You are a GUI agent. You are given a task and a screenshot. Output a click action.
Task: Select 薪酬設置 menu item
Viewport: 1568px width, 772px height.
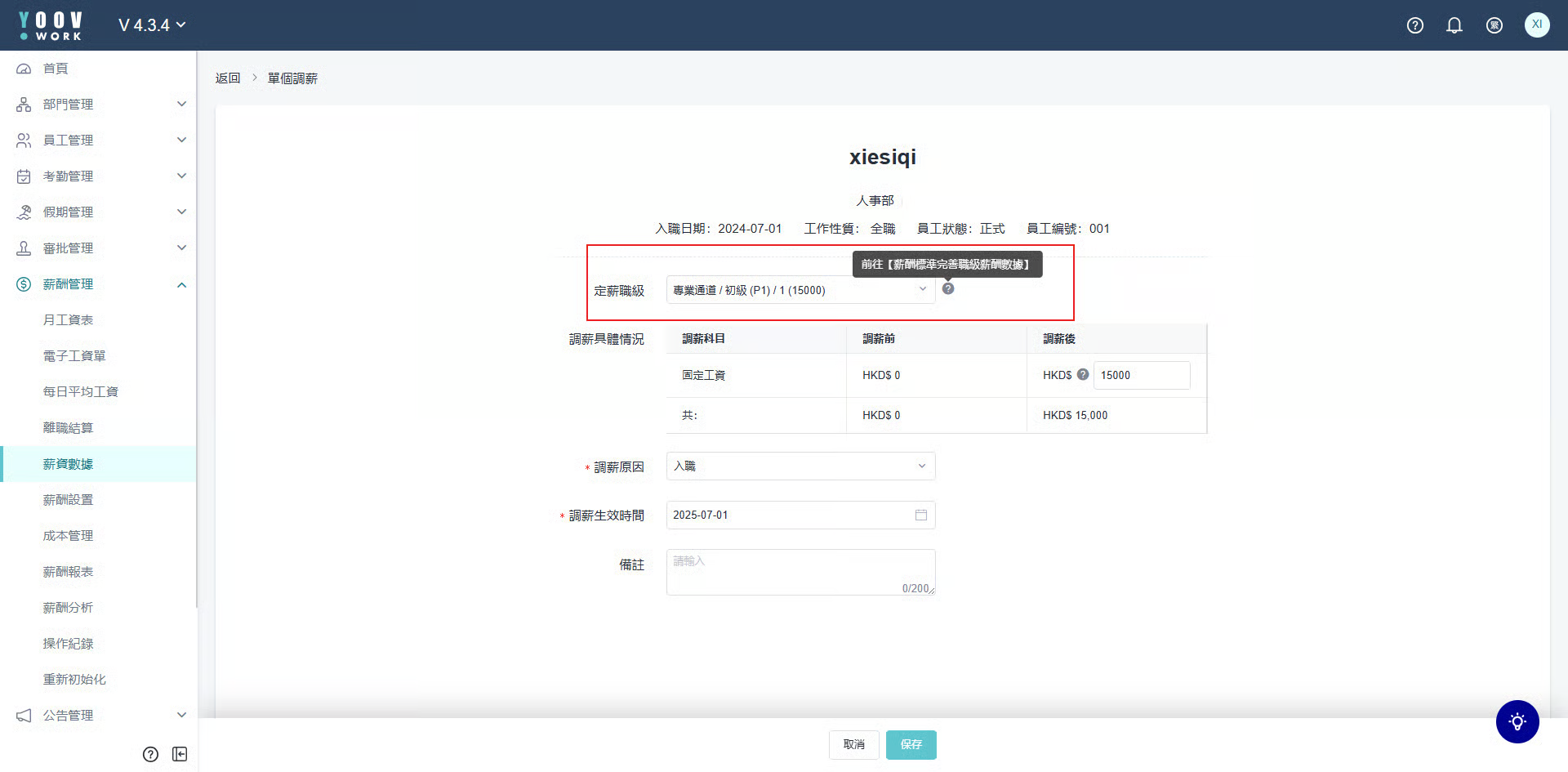pyautogui.click(x=68, y=500)
